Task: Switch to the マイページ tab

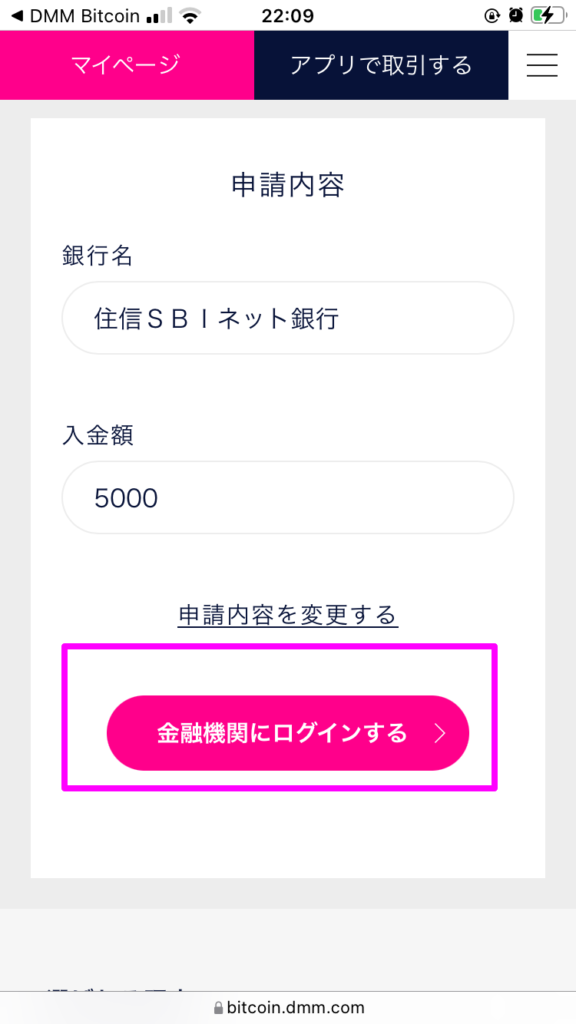Action: click(x=127, y=65)
